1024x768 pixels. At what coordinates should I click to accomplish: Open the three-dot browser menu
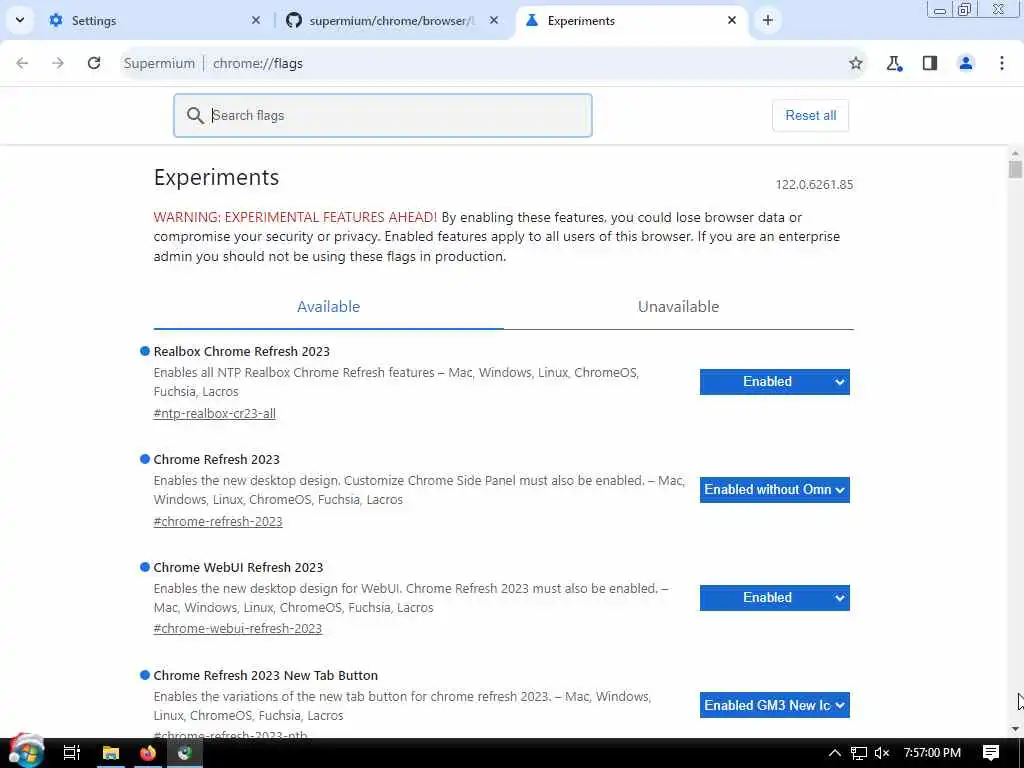1002,63
